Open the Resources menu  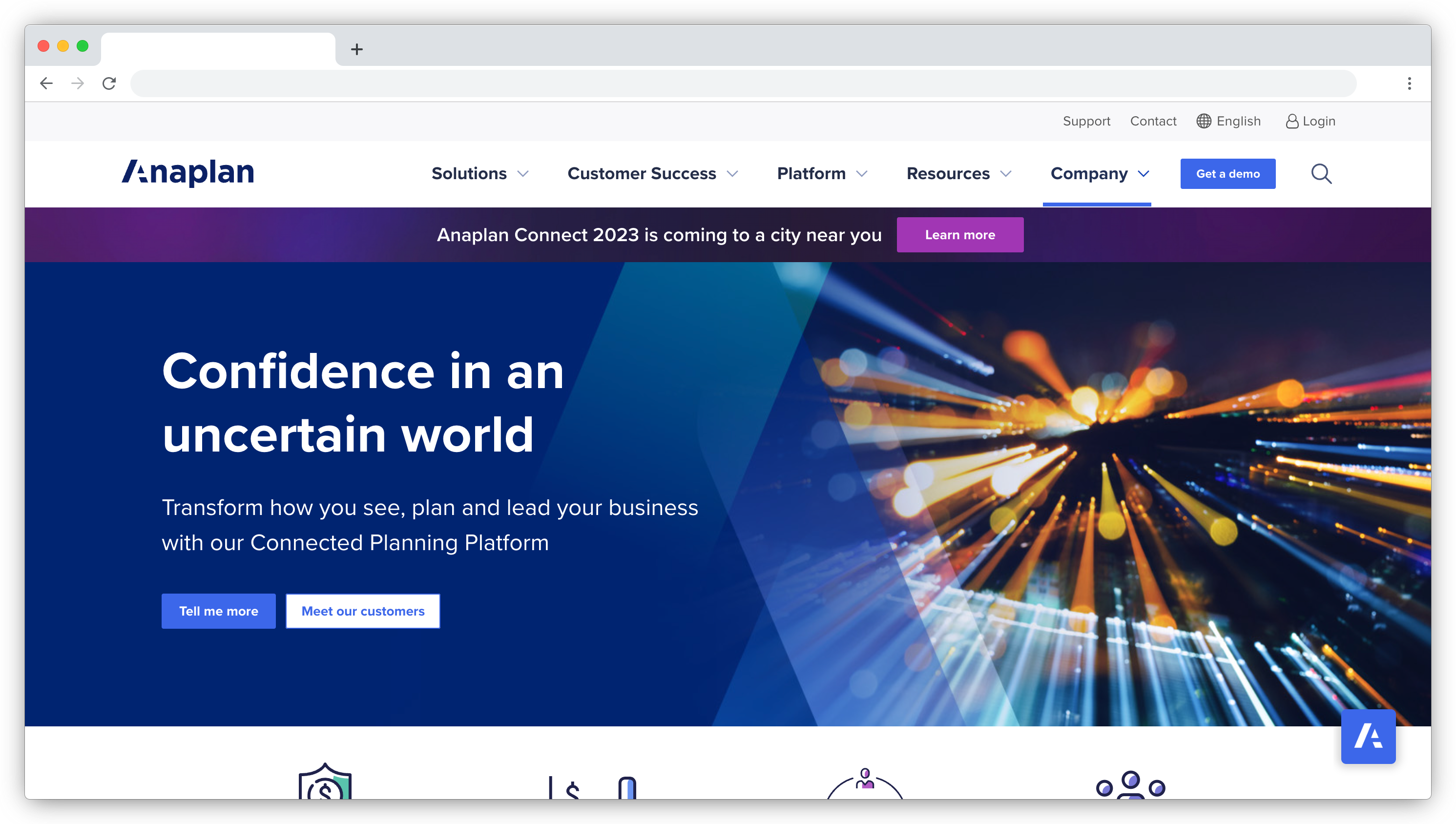pyautogui.click(x=948, y=174)
